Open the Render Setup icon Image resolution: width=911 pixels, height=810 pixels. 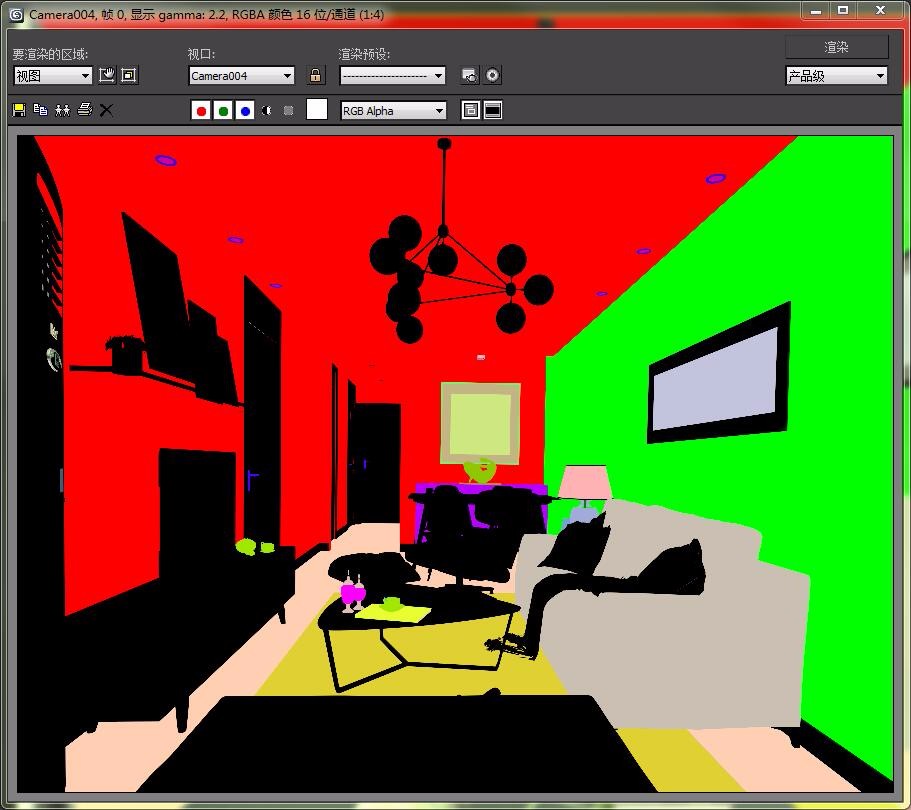click(x=469, y=75)
